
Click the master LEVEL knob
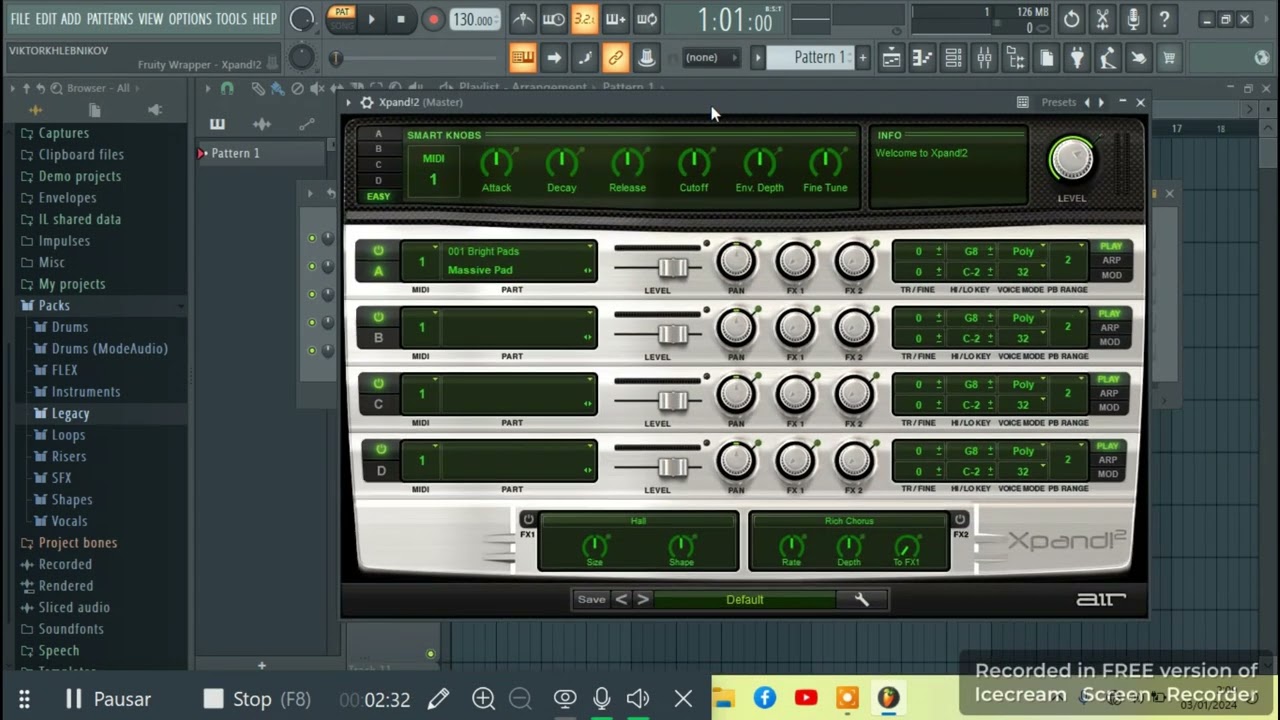point(1071,160)
